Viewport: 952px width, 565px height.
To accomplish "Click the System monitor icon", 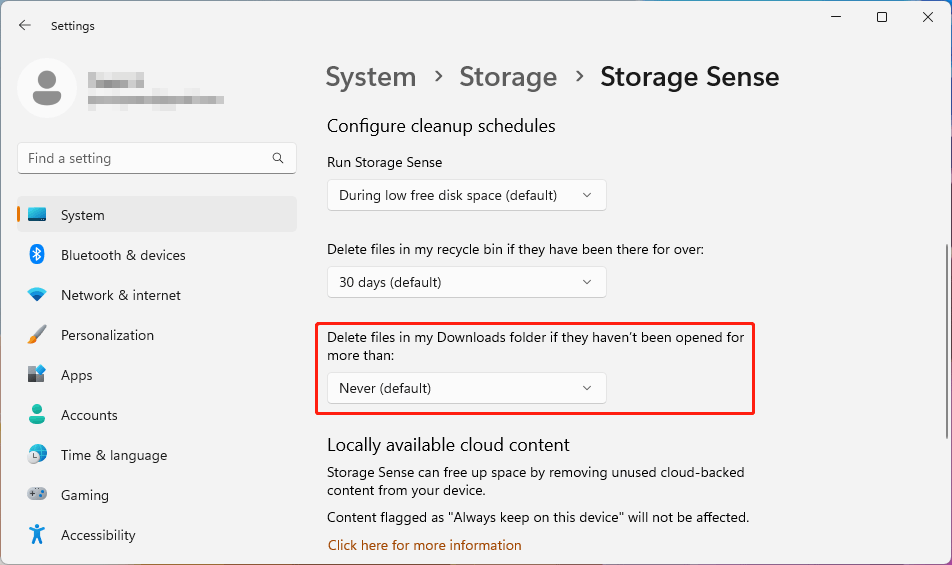I will click(37, 215).
